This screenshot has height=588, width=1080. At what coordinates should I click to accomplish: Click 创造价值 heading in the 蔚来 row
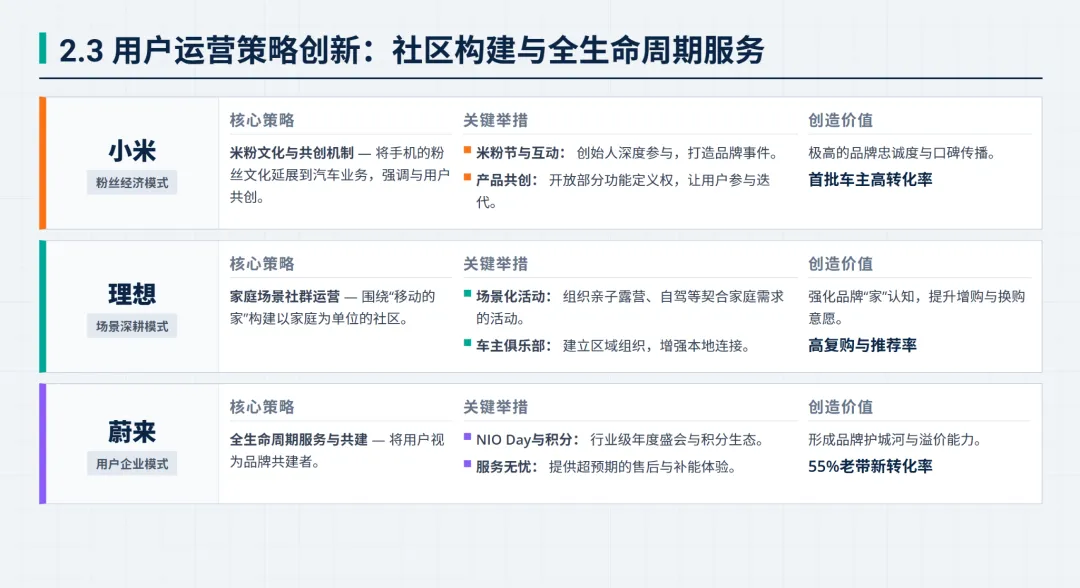pos(840,406)
